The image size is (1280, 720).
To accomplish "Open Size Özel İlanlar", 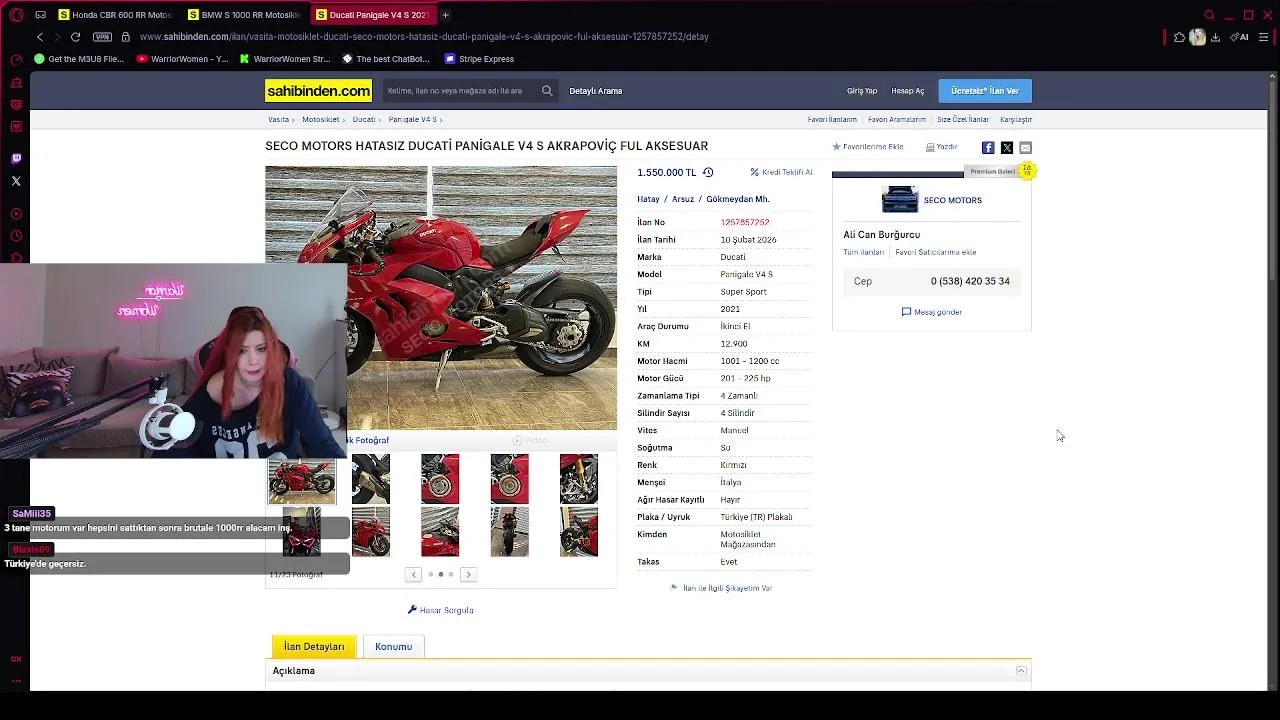I will (963, 119).
